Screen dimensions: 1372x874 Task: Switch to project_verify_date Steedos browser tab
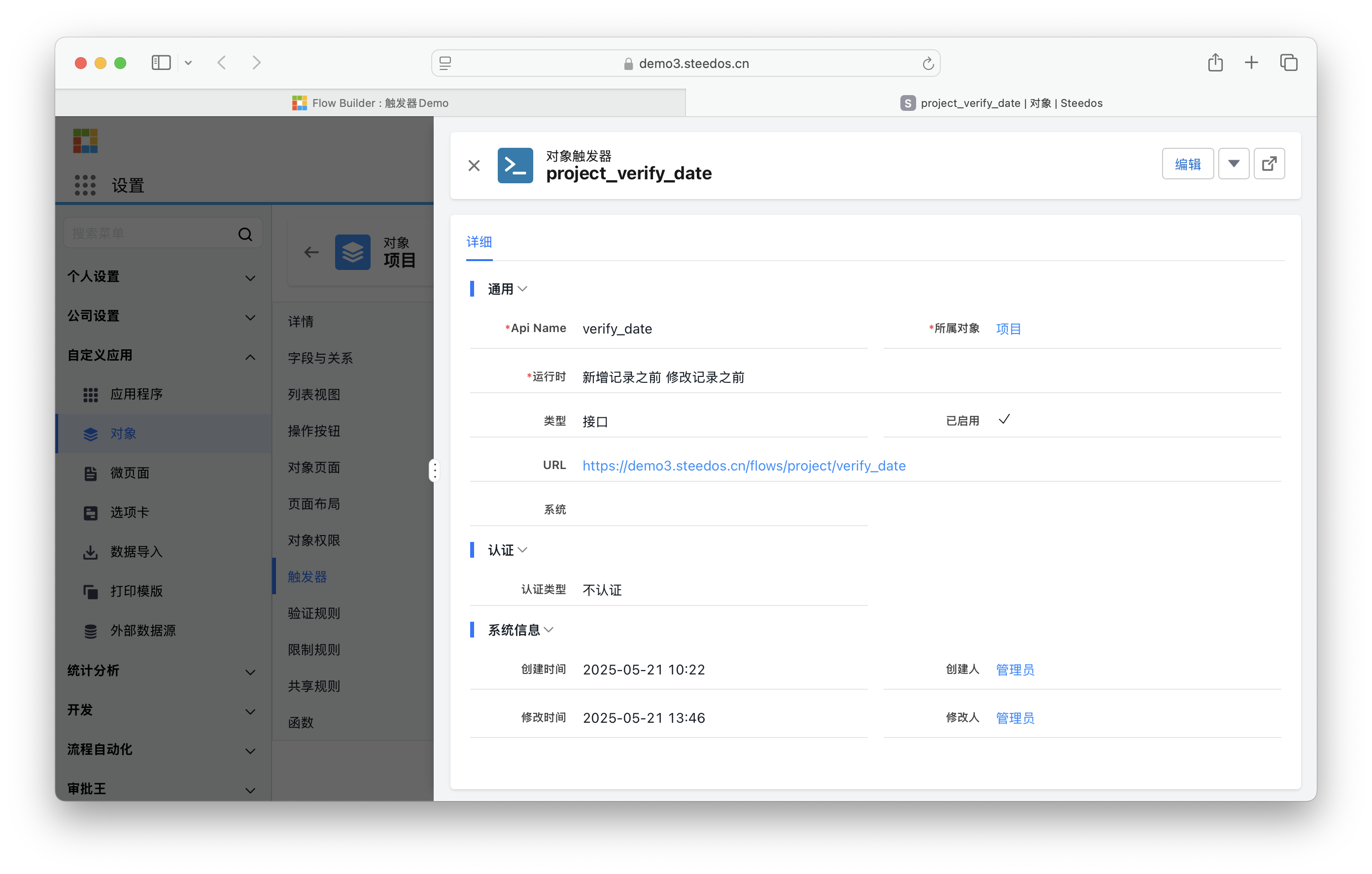coord(1001,103)
